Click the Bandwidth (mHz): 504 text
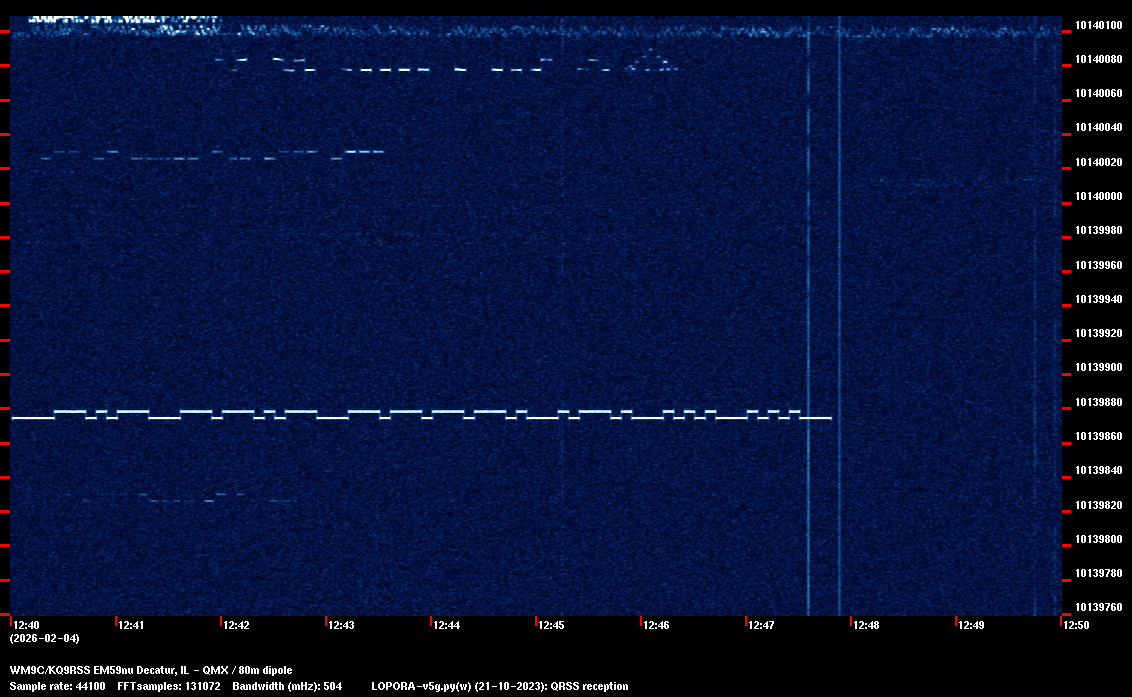The height and width of the screenshot is (697, 1132). (287, 686)
